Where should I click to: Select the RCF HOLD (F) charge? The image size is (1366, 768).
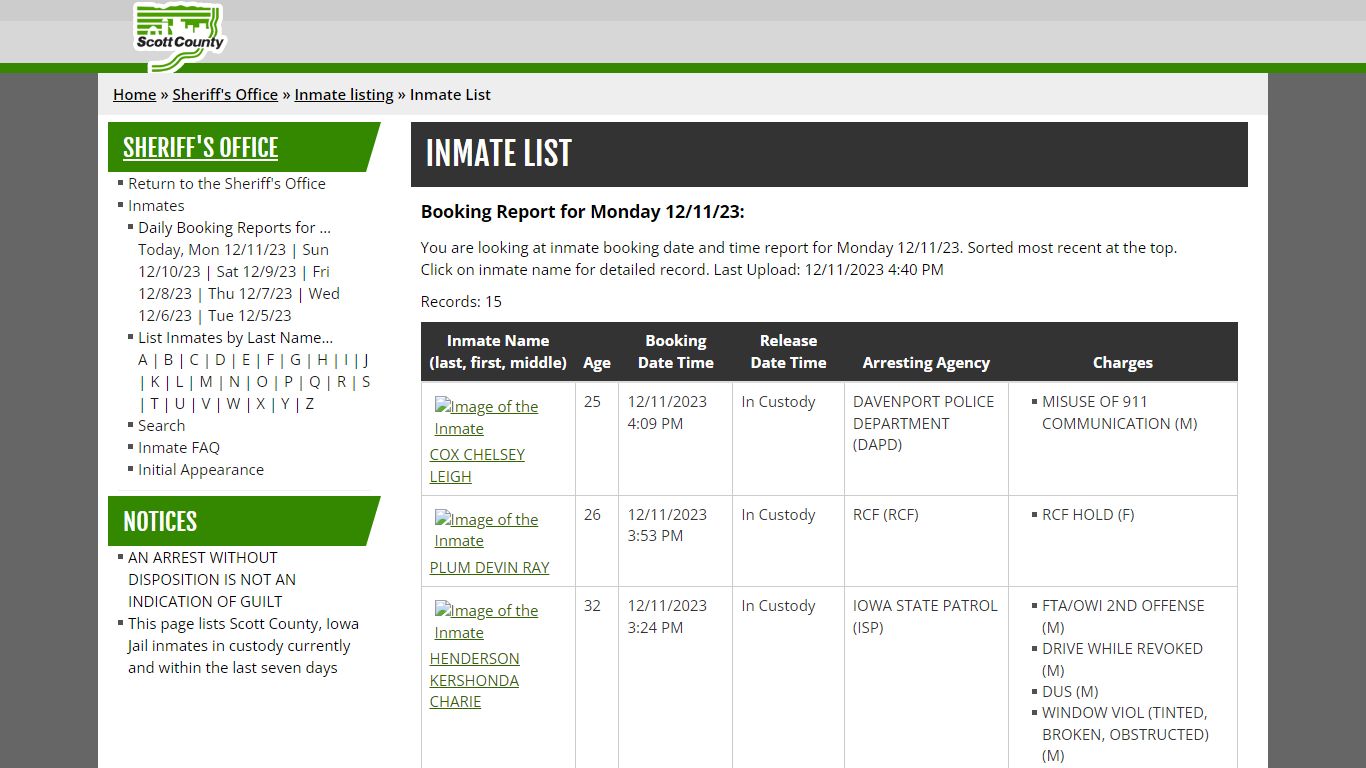(x=1088, y=514)
